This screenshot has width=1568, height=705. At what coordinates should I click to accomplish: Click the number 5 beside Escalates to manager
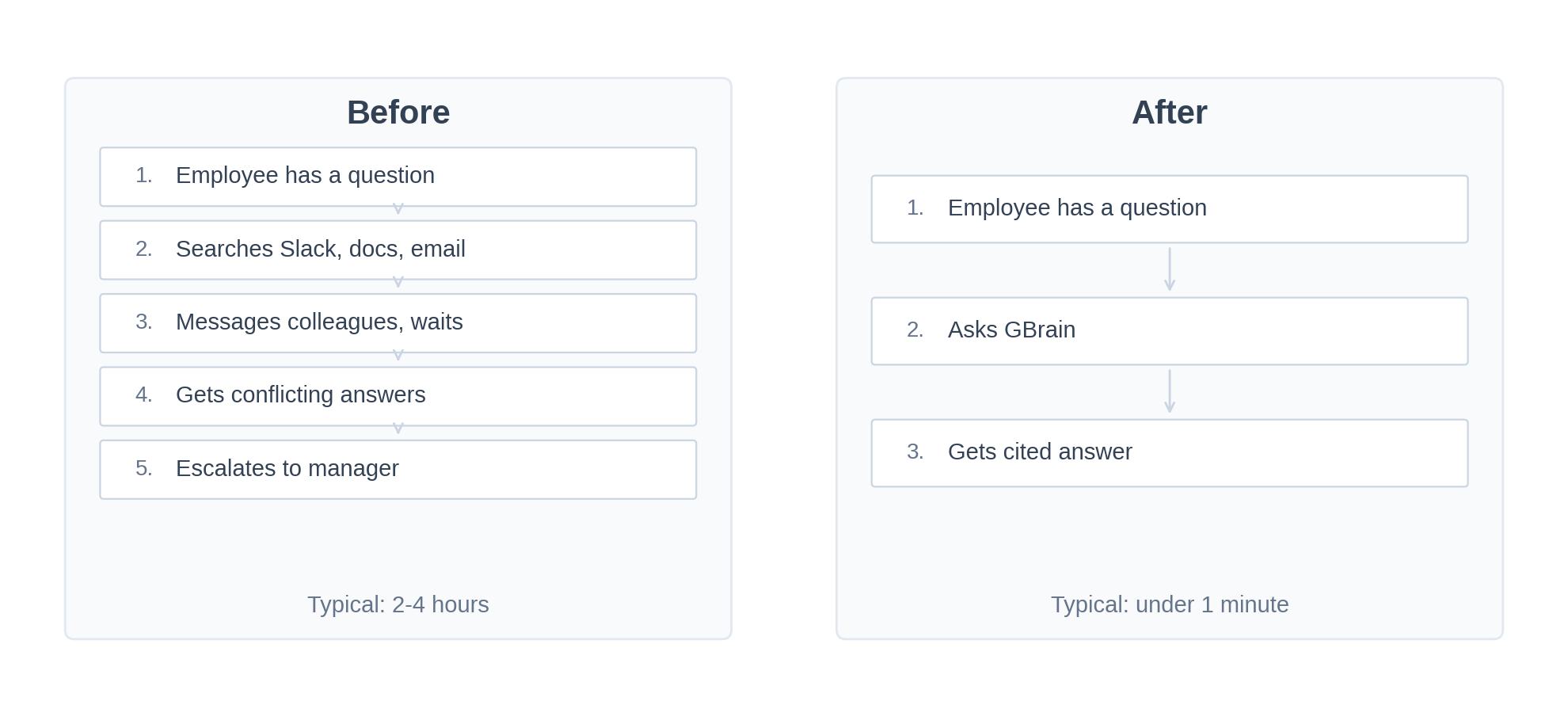click(x=143, y=468)
